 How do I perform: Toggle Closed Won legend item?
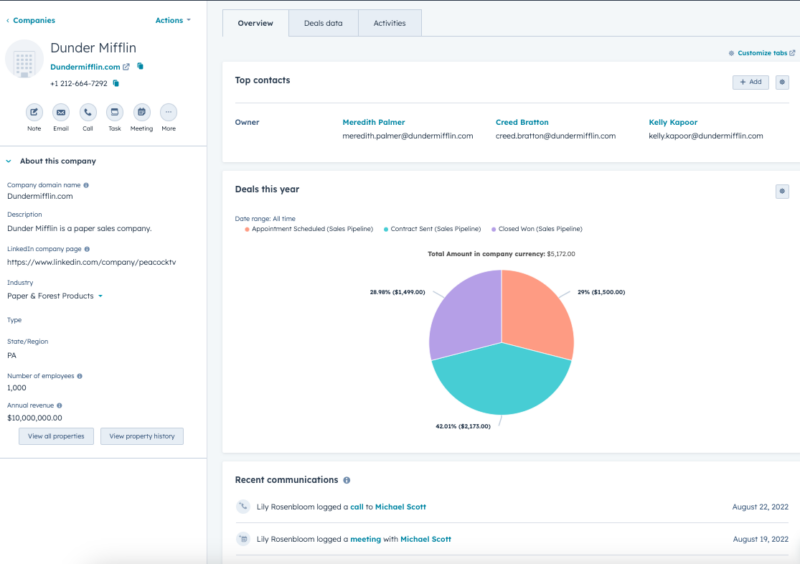point(537,229)
